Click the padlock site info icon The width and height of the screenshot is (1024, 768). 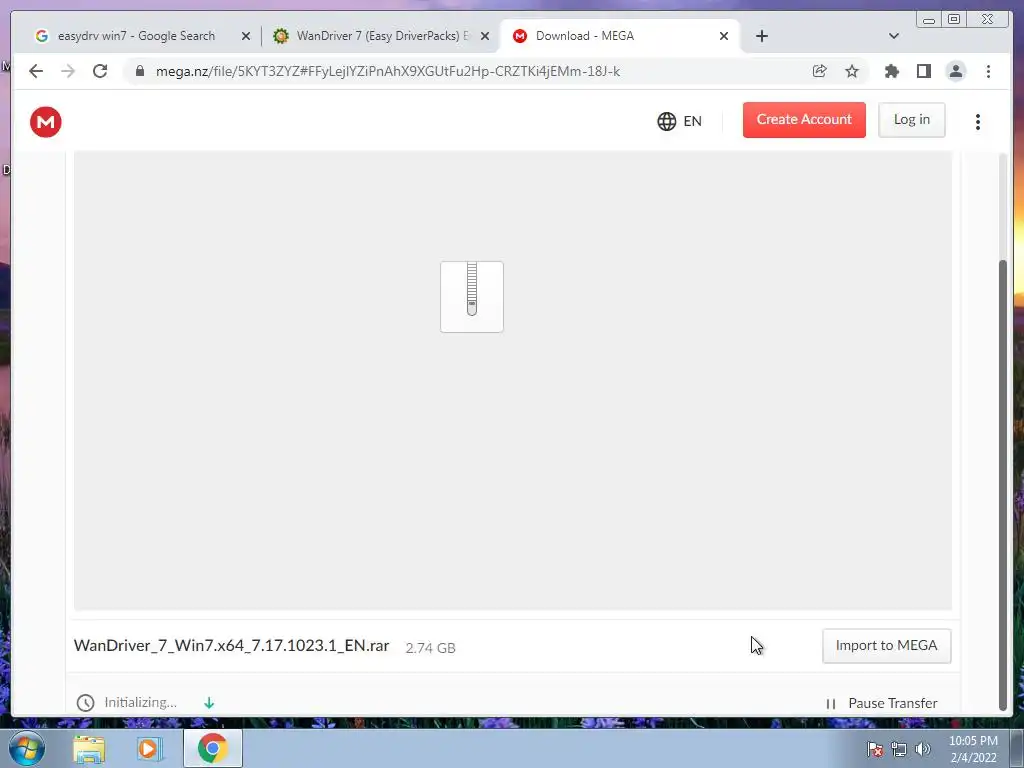139,71
